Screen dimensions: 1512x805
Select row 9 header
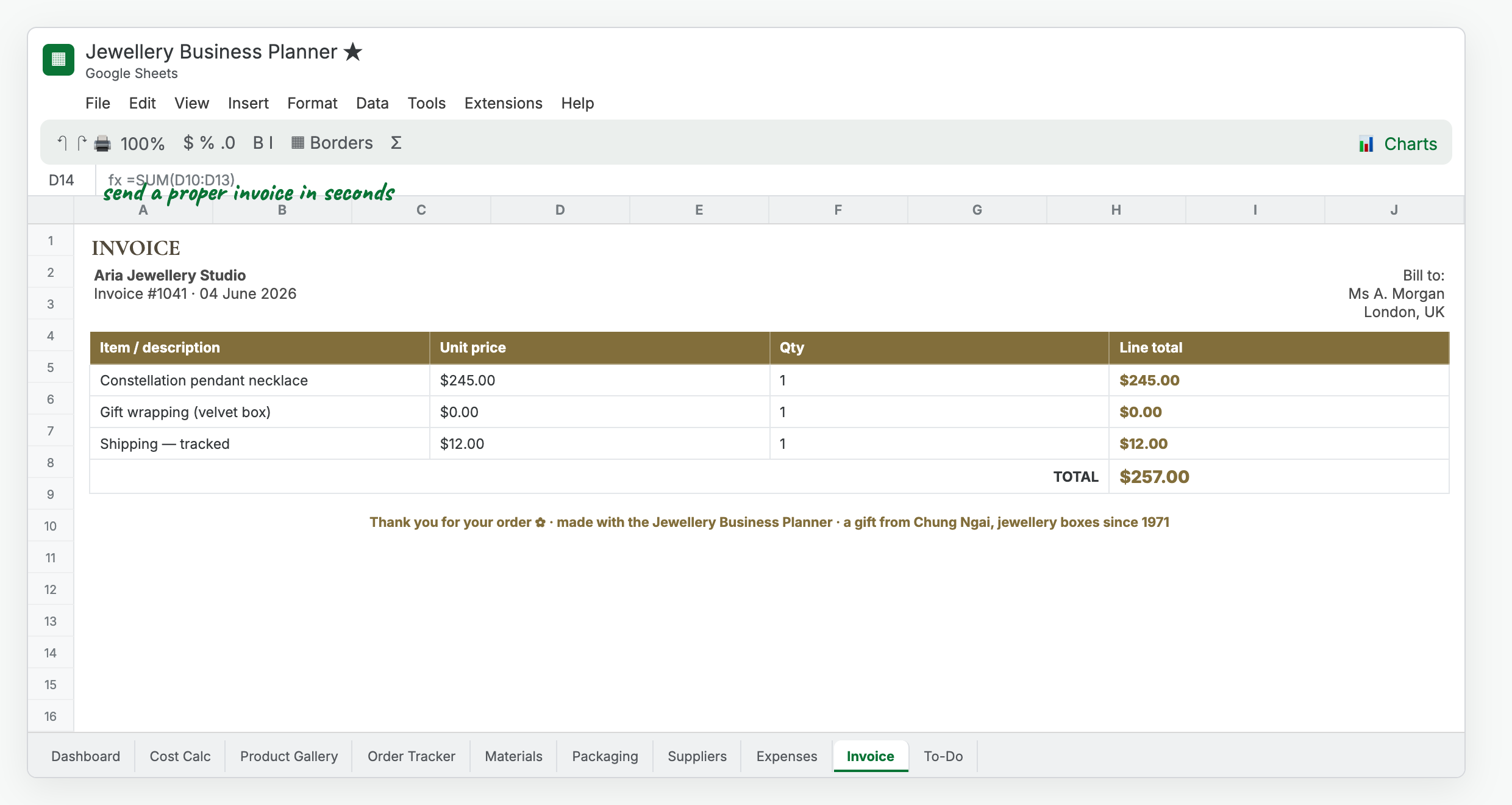51,495
